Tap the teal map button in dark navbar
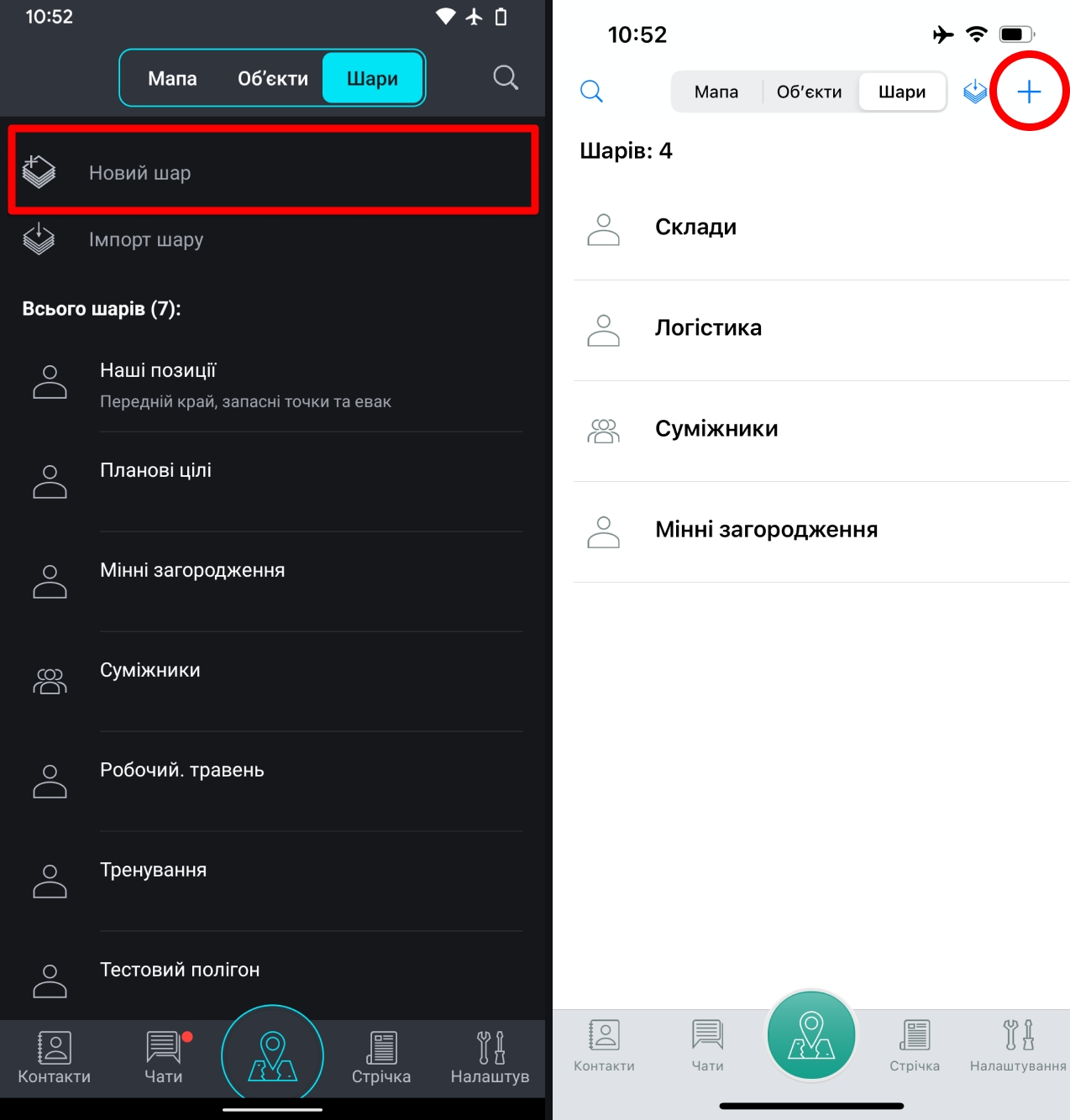 pyautogui.click(x=272, y=1055)
